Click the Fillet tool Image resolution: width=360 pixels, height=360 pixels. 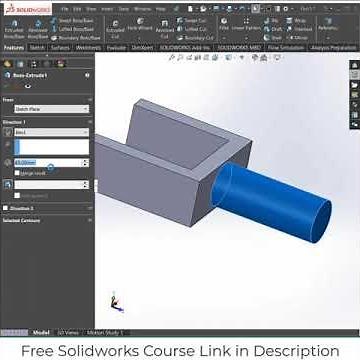(224, 25)
